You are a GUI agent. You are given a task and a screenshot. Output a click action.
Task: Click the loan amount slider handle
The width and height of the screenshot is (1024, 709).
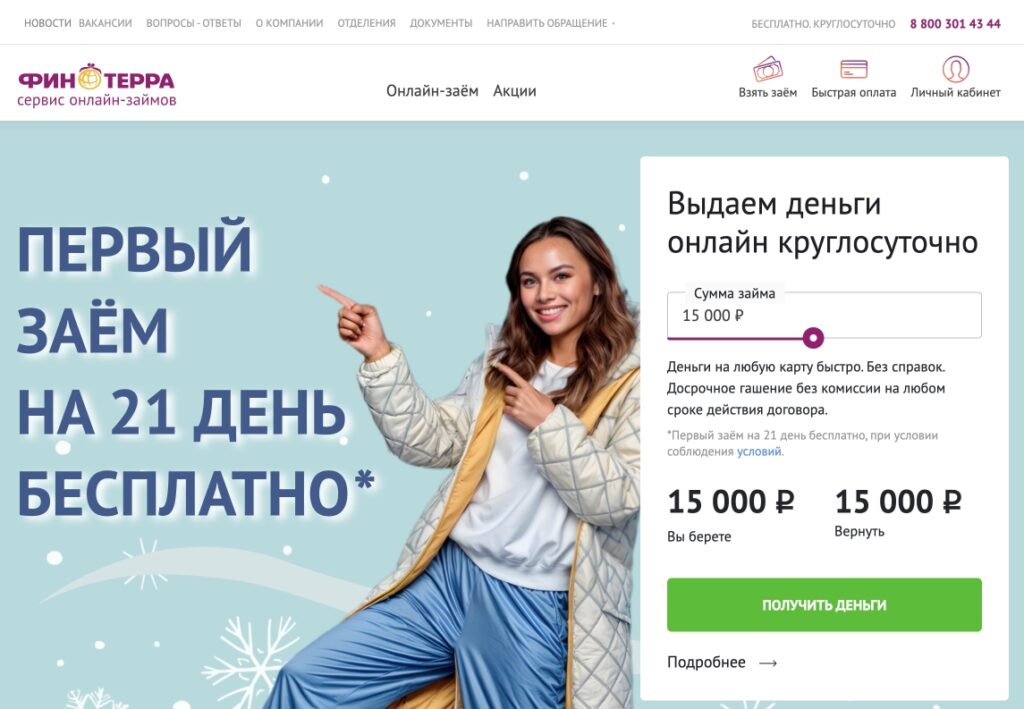[x=813, y=338]
